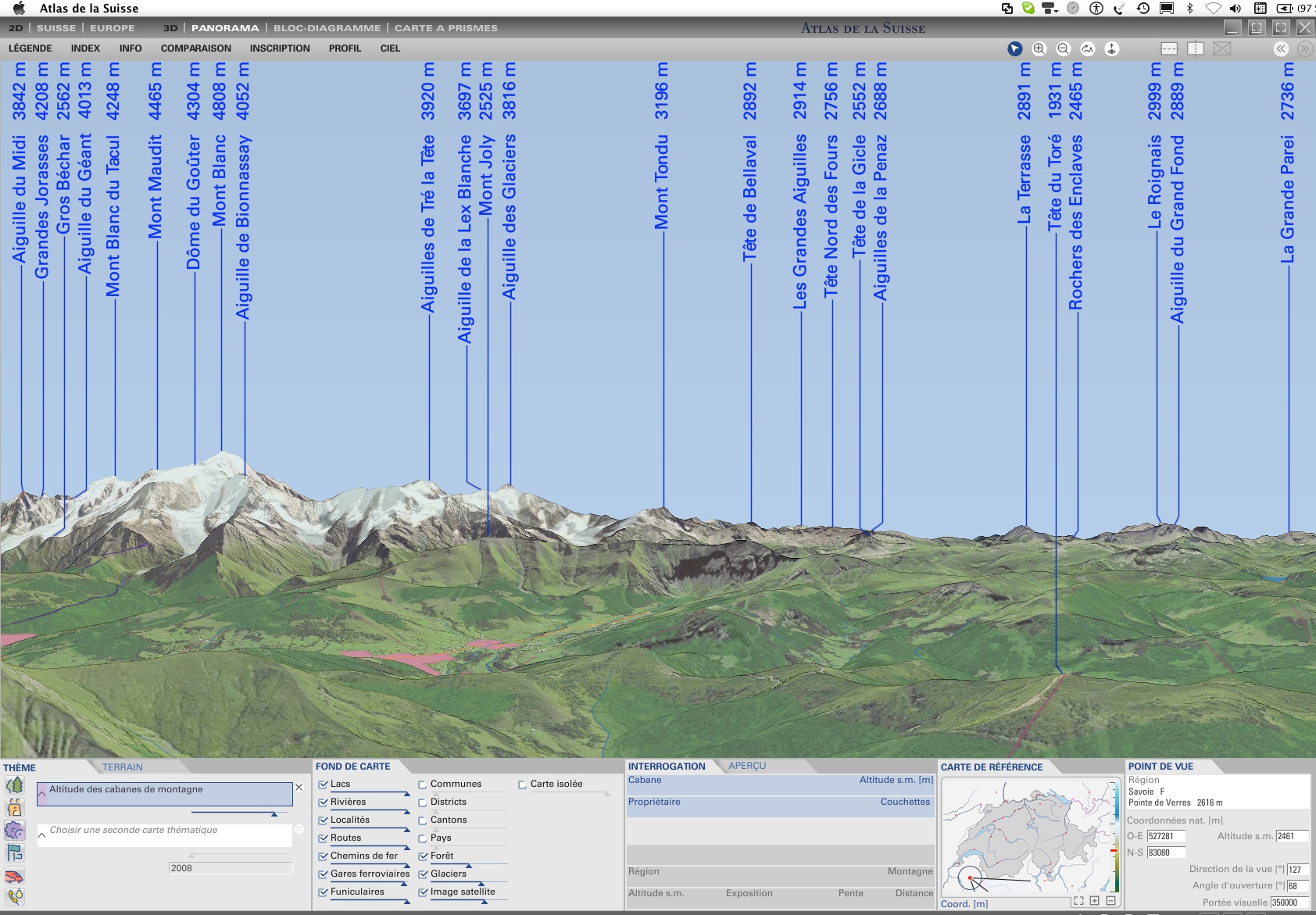This screenshot has width=1316, height=915.
Task: Open the APERÇU tab
Action: (746, 766)
